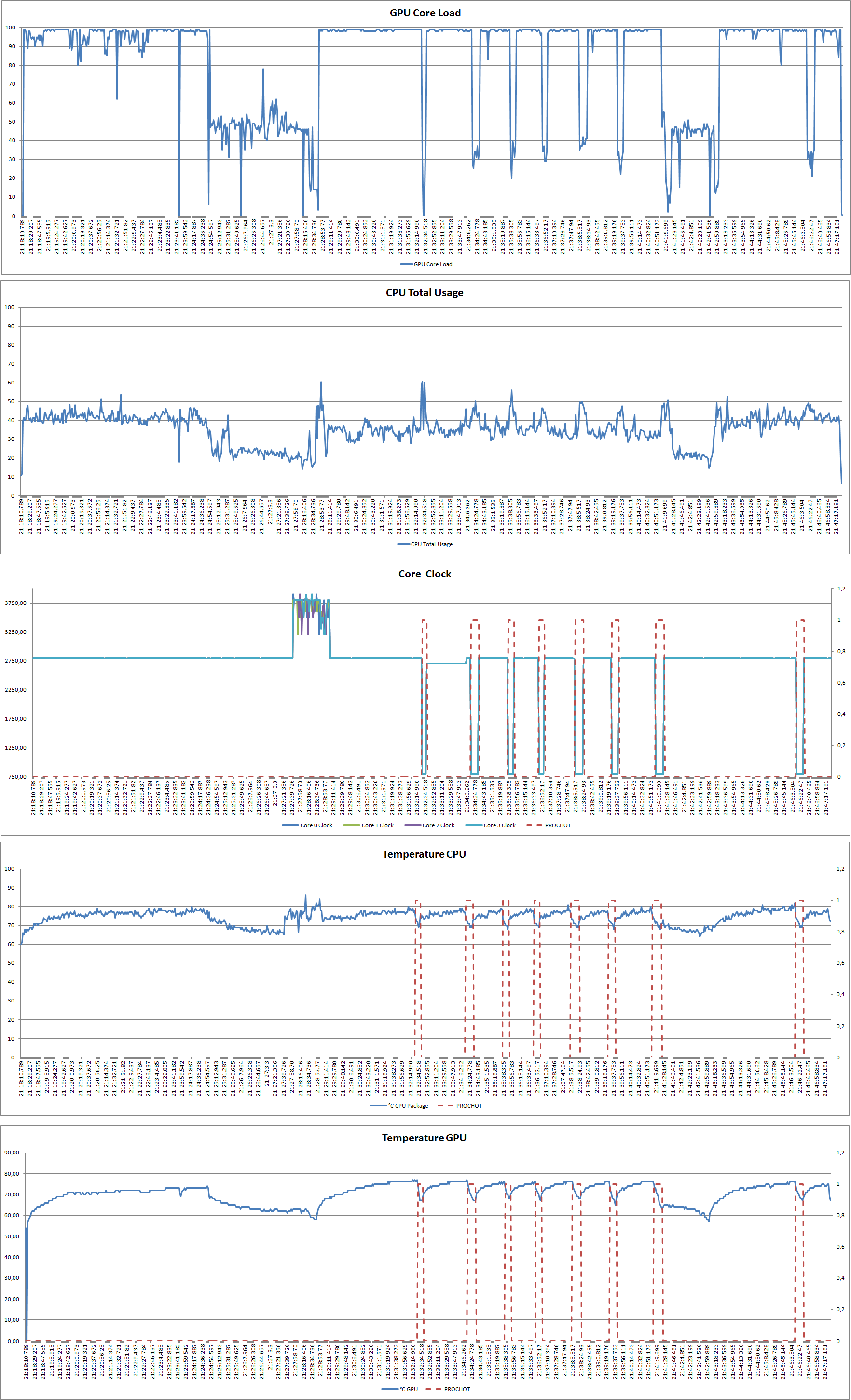Select the "Temperature GPU" chart title

pyautogui.click(x=424, y=1138)
